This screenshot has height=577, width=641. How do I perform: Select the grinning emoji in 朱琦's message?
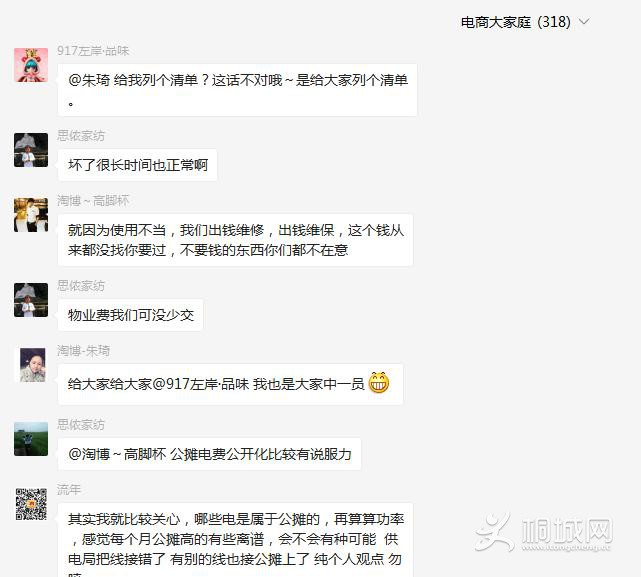[x=379, y=383]
